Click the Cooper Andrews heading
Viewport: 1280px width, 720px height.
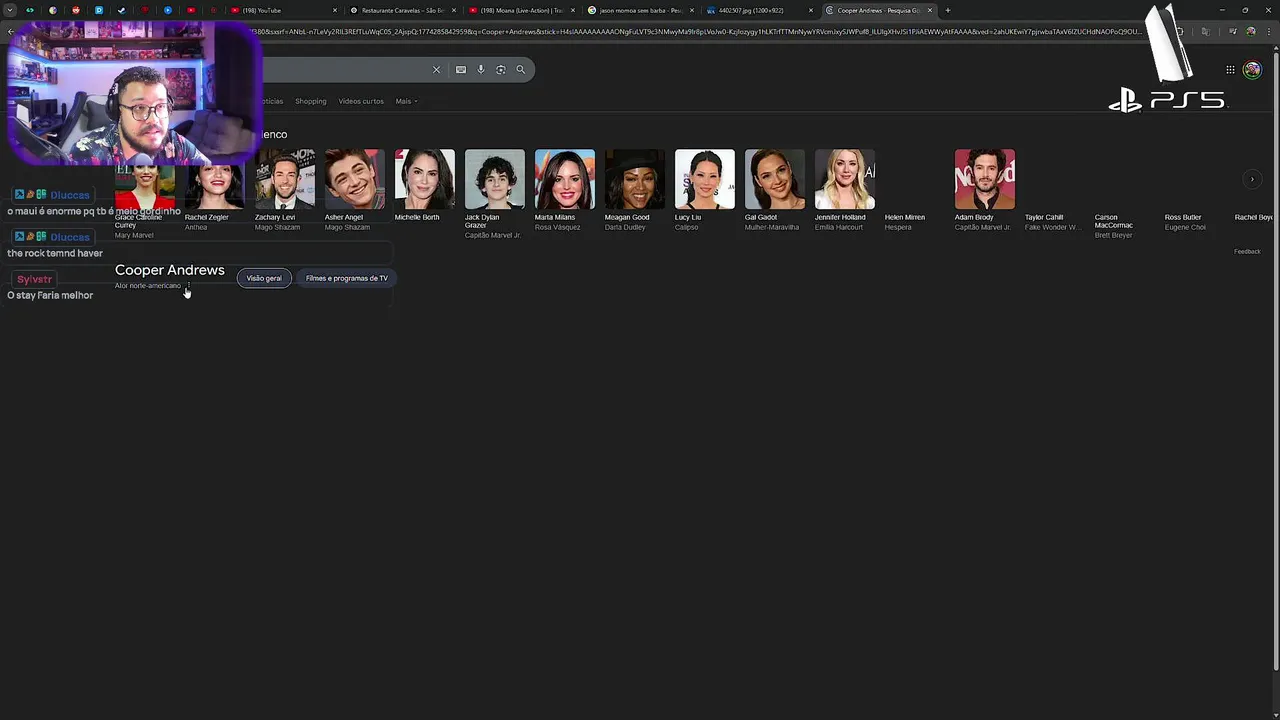[170, 270]
